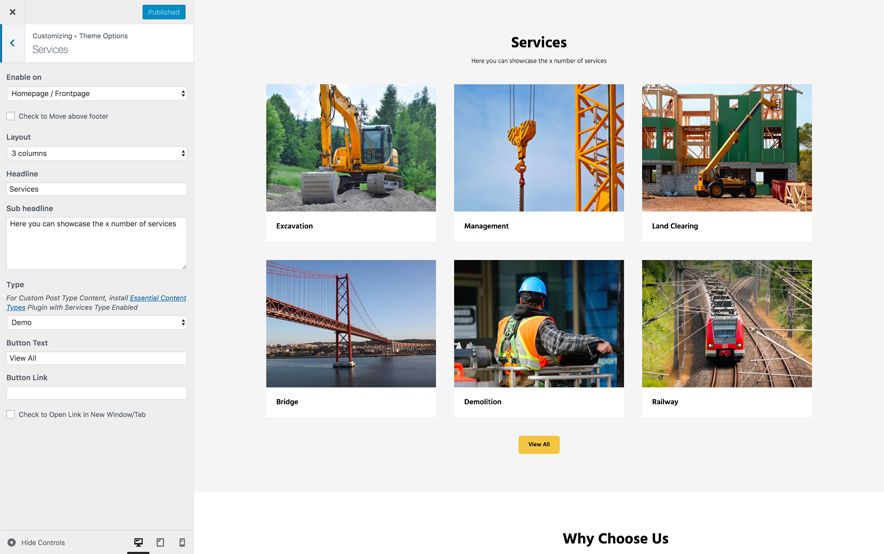The width and height of the screenshot is (884, 554).
Task: Select the Railway train thumbnail
Action: point(726,324)
